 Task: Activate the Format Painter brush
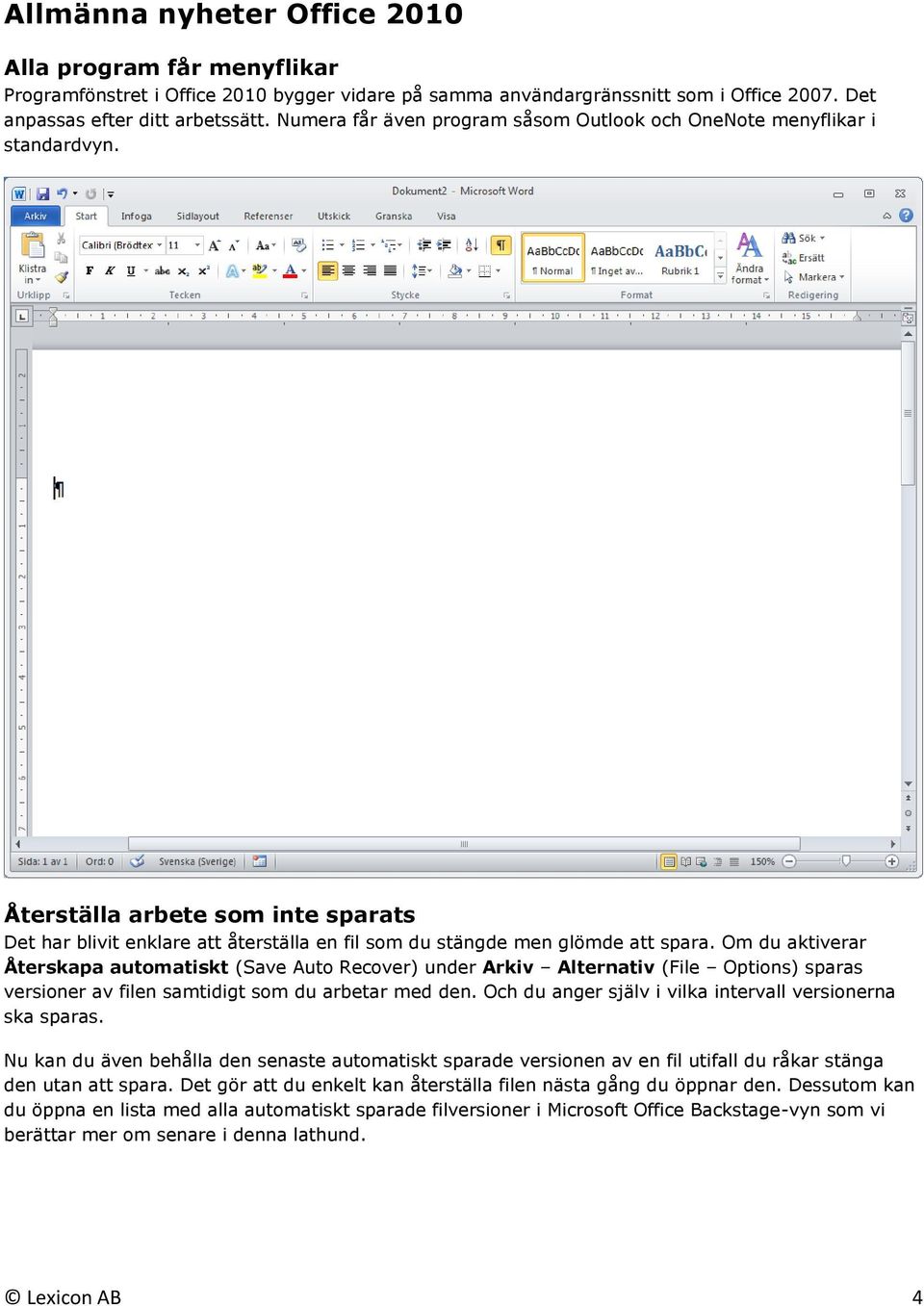click(x=62, y=276)
